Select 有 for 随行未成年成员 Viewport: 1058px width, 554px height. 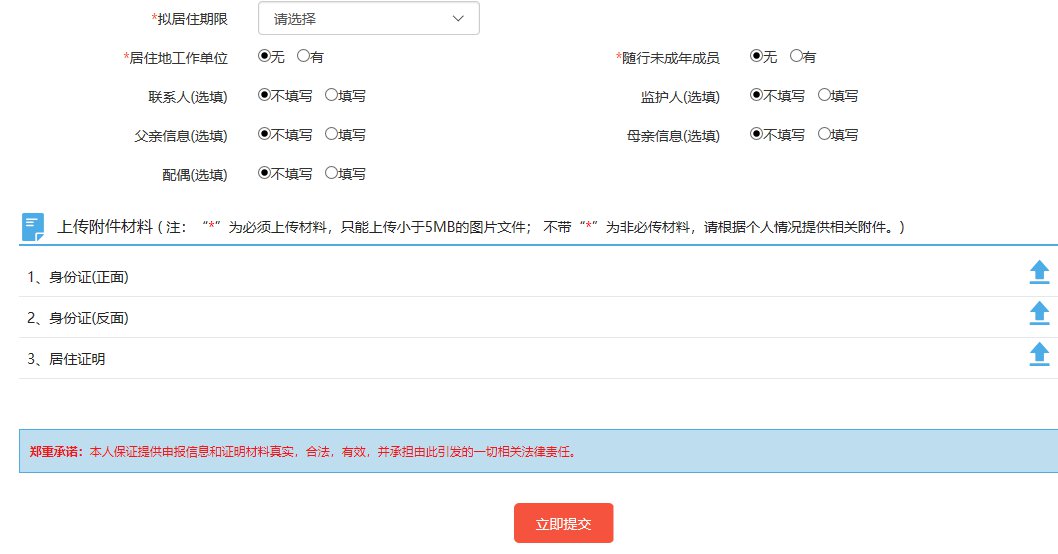(796, 57)
